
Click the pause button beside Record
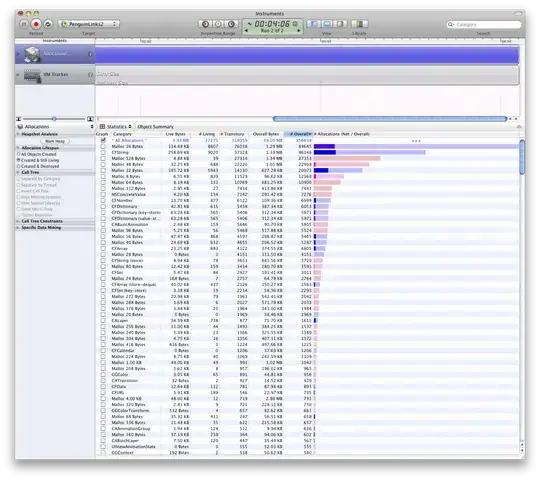[23, 24]
